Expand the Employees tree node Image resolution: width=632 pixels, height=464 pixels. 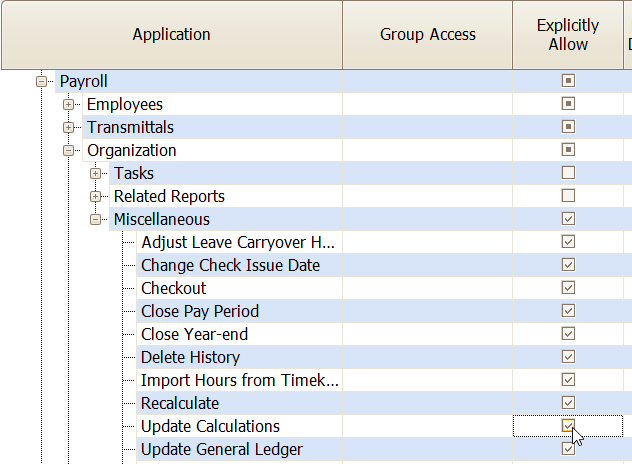[x=68, y=104]
